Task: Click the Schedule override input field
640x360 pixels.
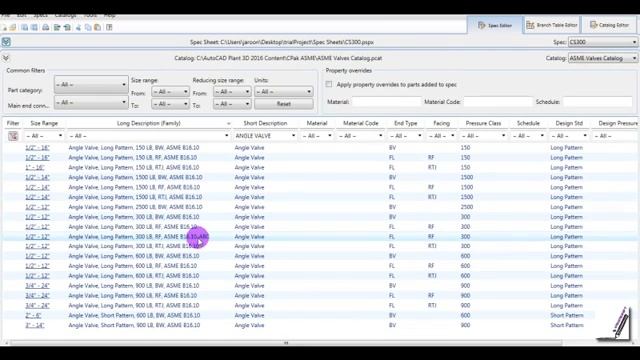Action: pyautogui.click(x=598, y=102)
